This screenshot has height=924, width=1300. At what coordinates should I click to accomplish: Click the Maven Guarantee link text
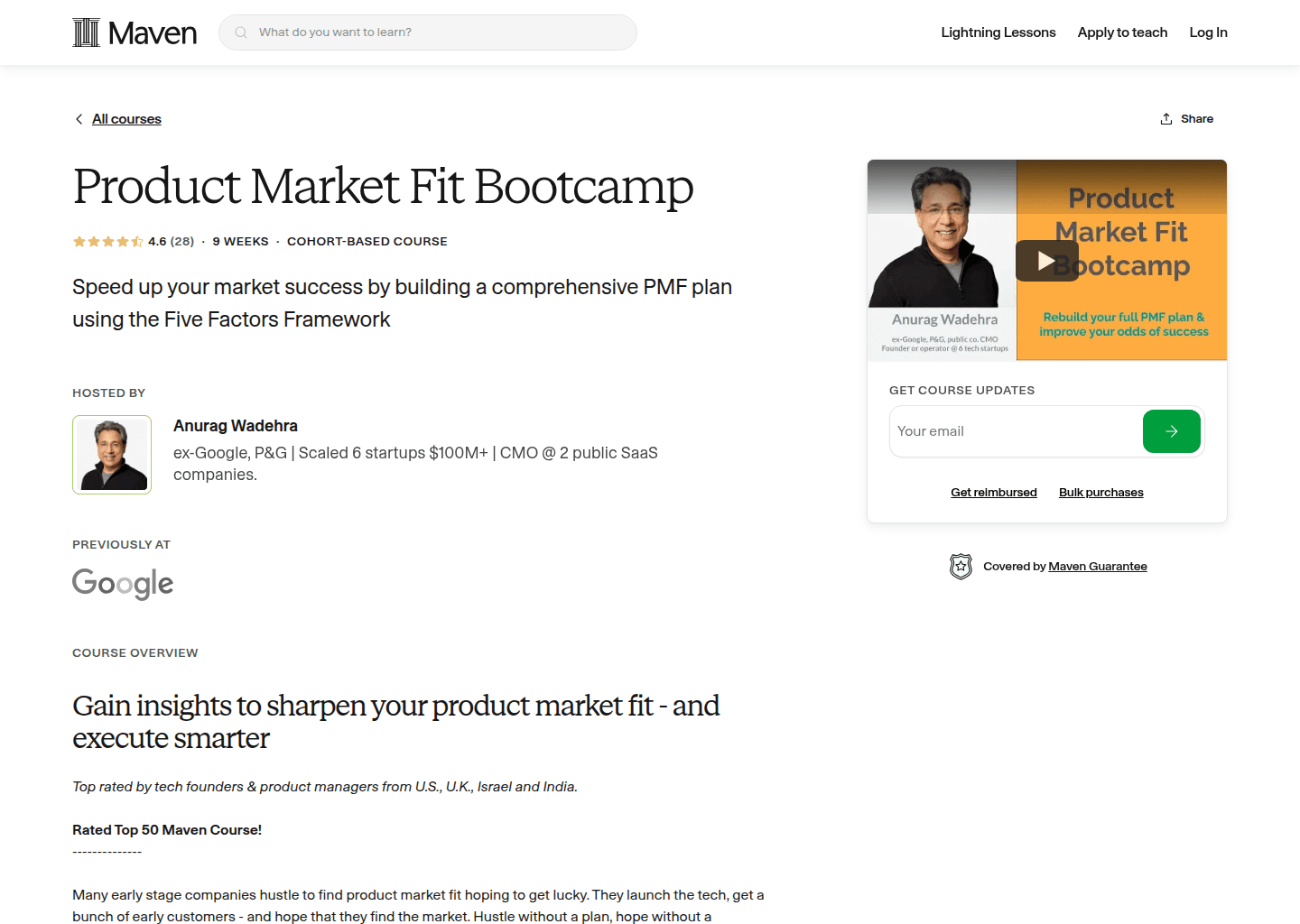(1098, 566)
